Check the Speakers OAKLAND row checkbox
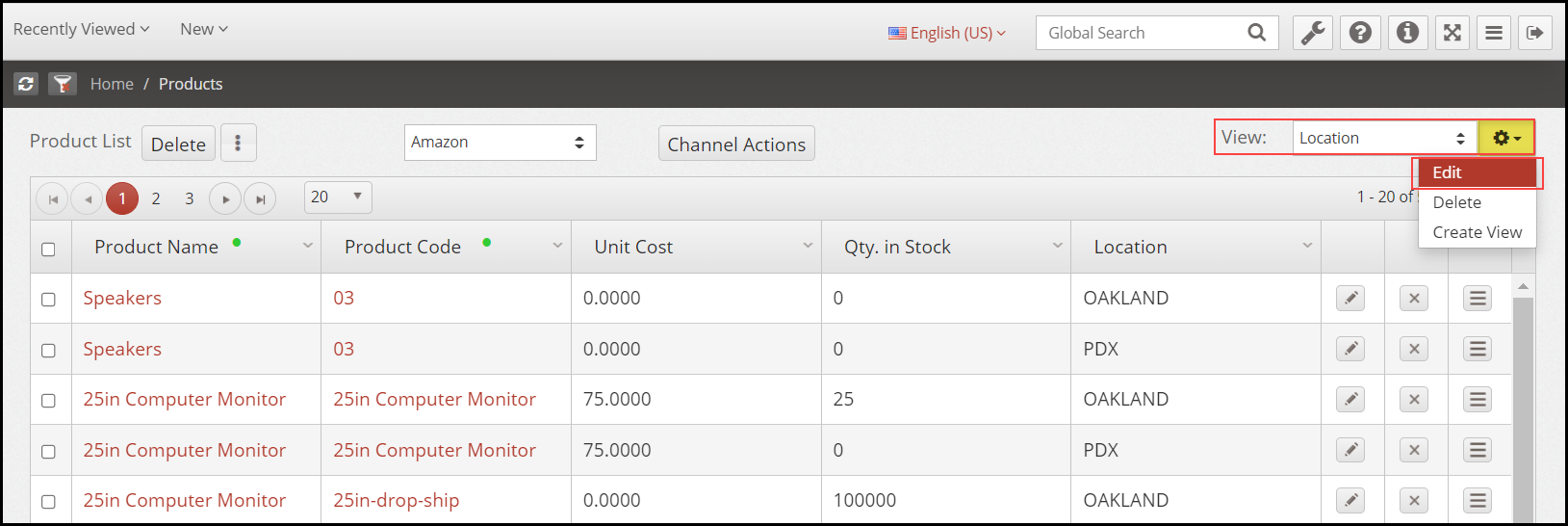Image resolution: width=1568 pixels, height=526 pixels. [x=48, y=300]
